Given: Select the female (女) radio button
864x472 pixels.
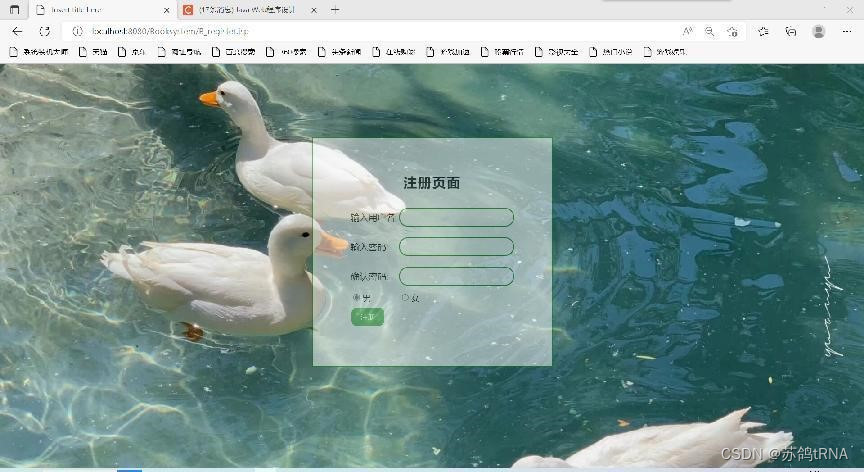Looking at the screenshot, I should [406, 298].
